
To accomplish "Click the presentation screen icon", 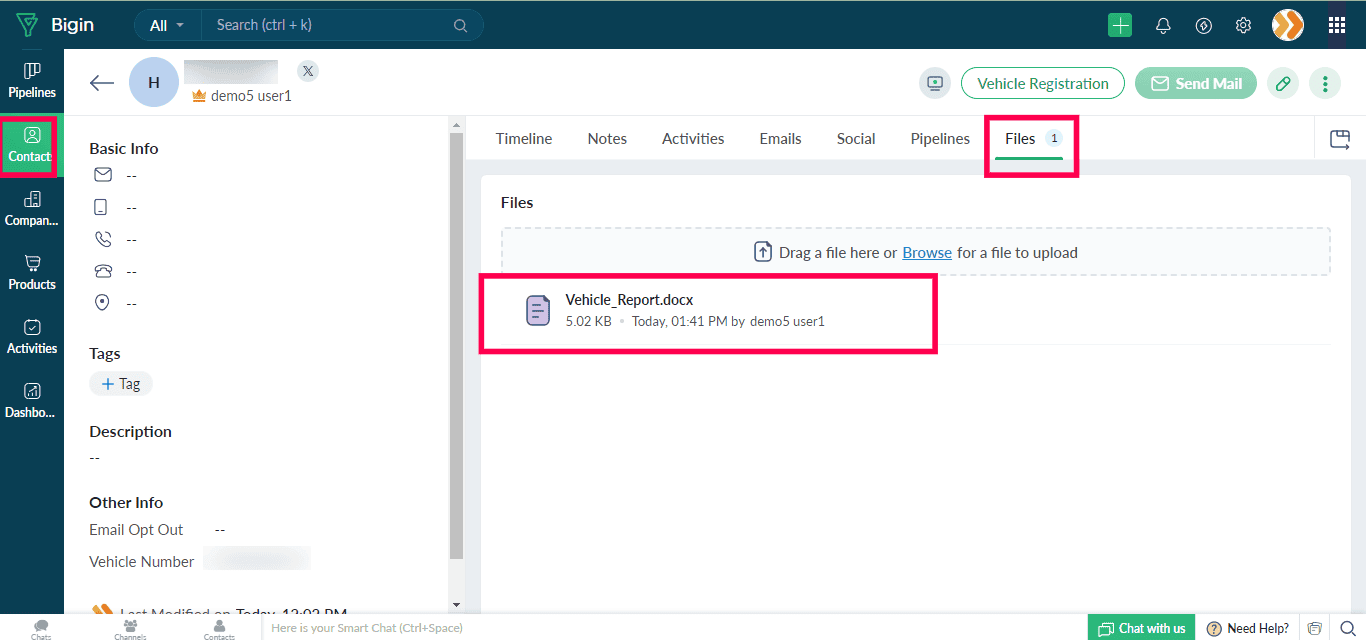I will pyautogui.click(x=935, y=83).
